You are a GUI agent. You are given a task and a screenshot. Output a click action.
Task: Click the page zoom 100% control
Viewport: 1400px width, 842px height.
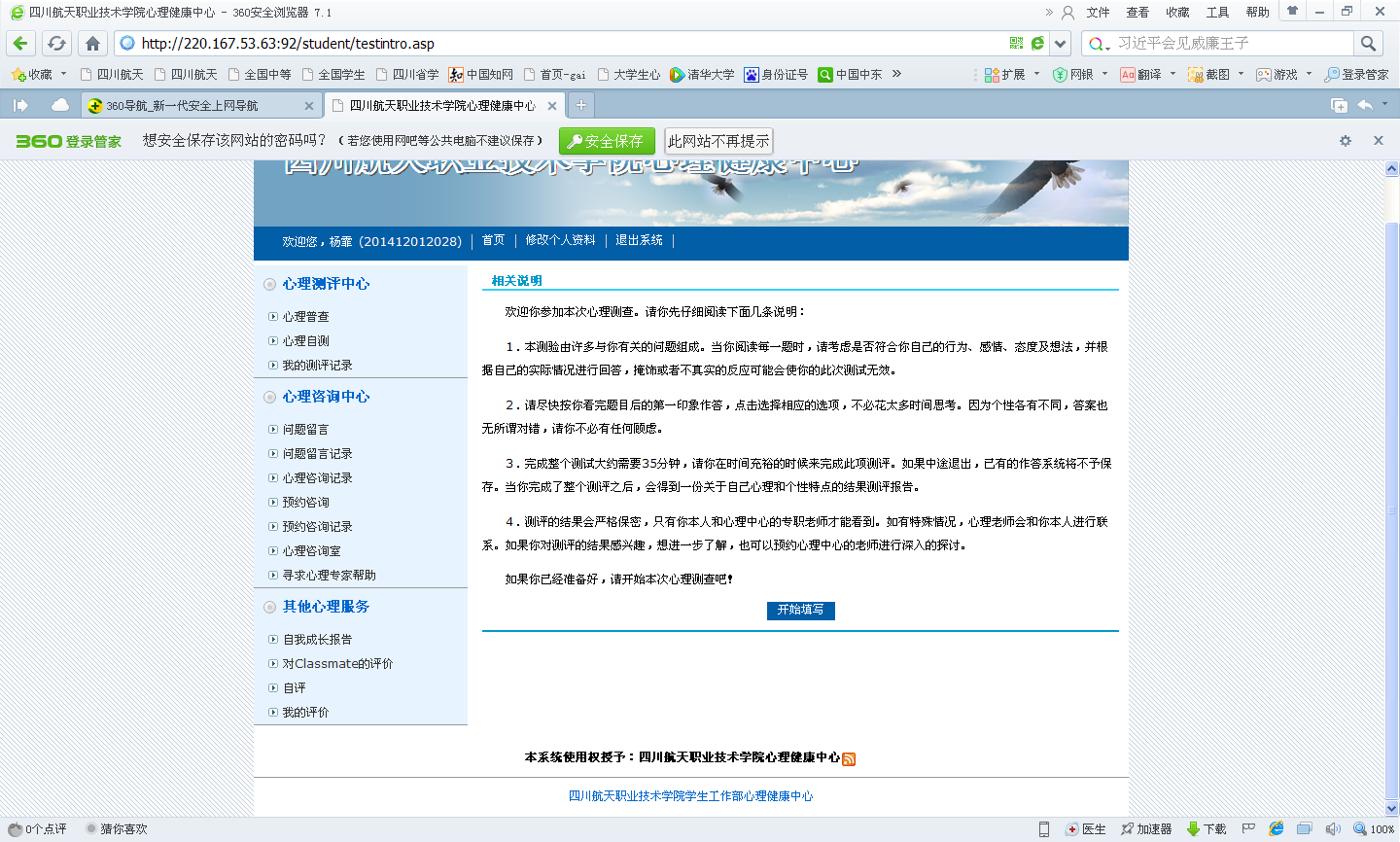tap(1374, 829)
